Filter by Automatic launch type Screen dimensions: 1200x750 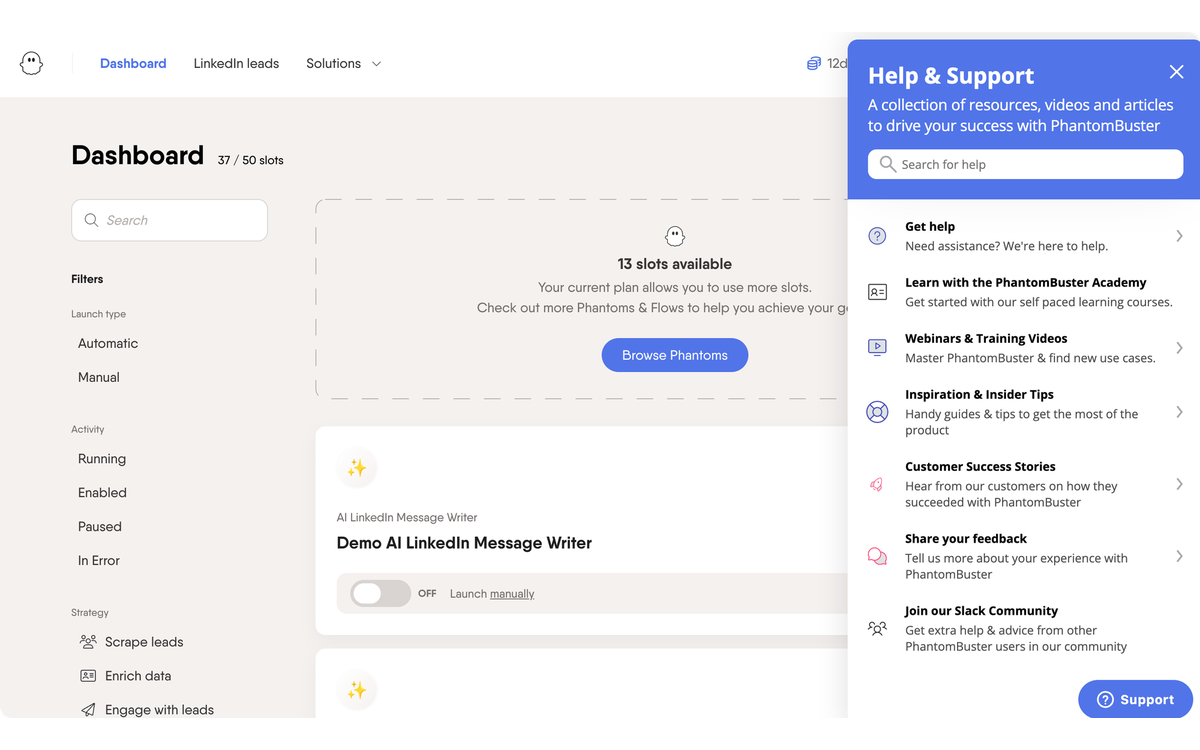(x=108, y=343)
